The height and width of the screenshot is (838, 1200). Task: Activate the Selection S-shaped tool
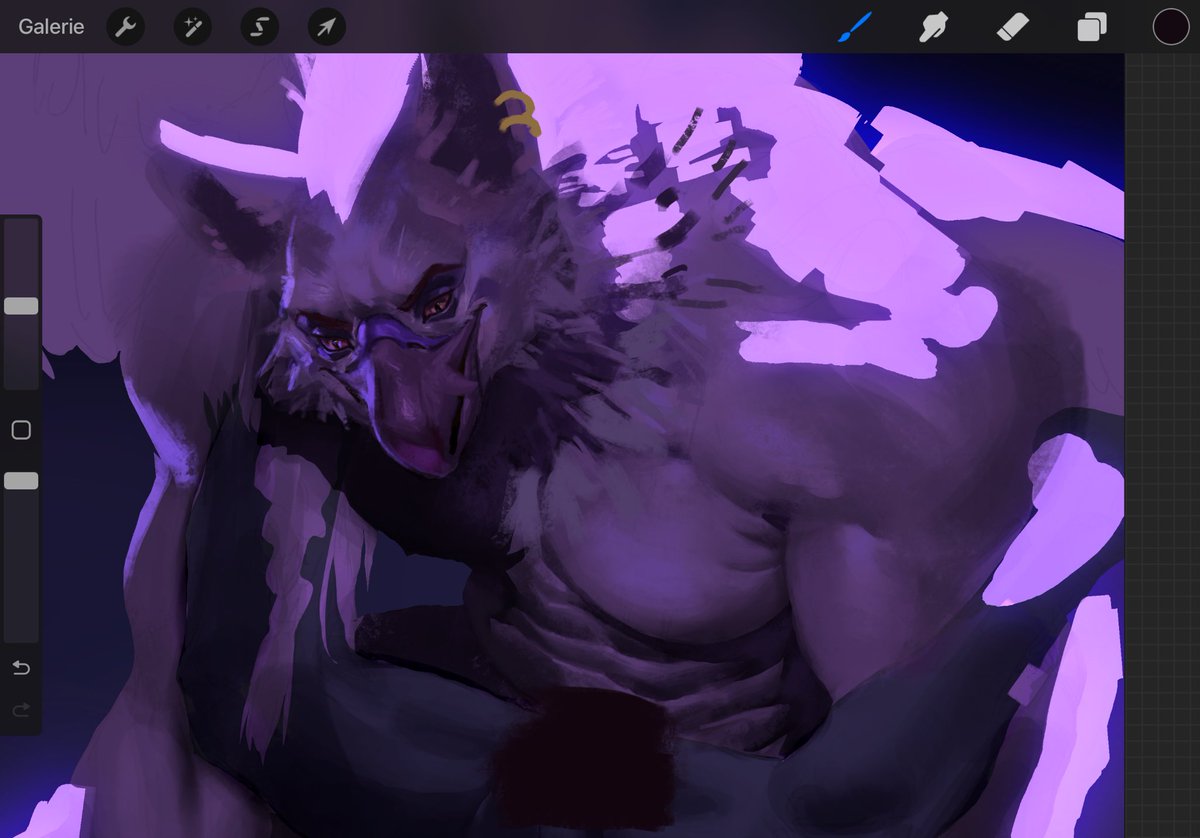click(260, 27)
